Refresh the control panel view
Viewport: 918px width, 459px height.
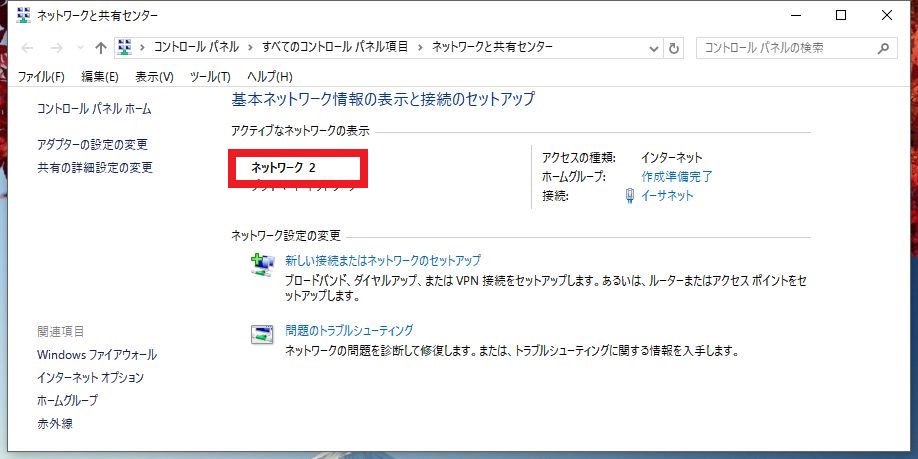tap(674, 49)
